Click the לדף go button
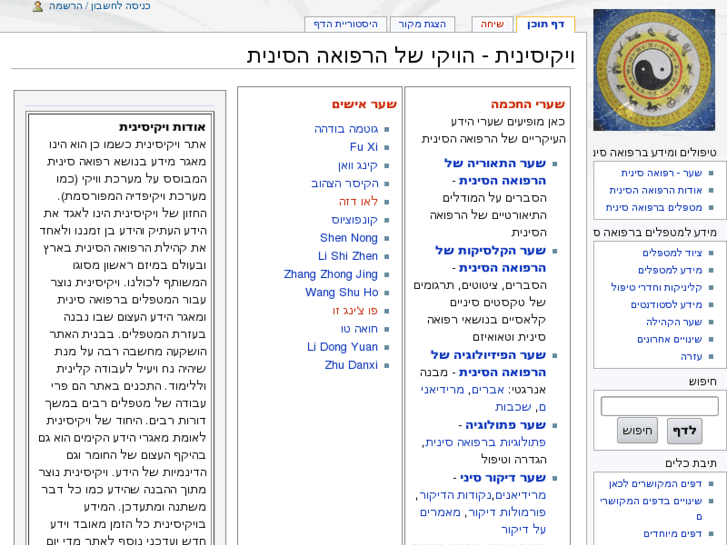727x545 pixels. click(684, 430)
